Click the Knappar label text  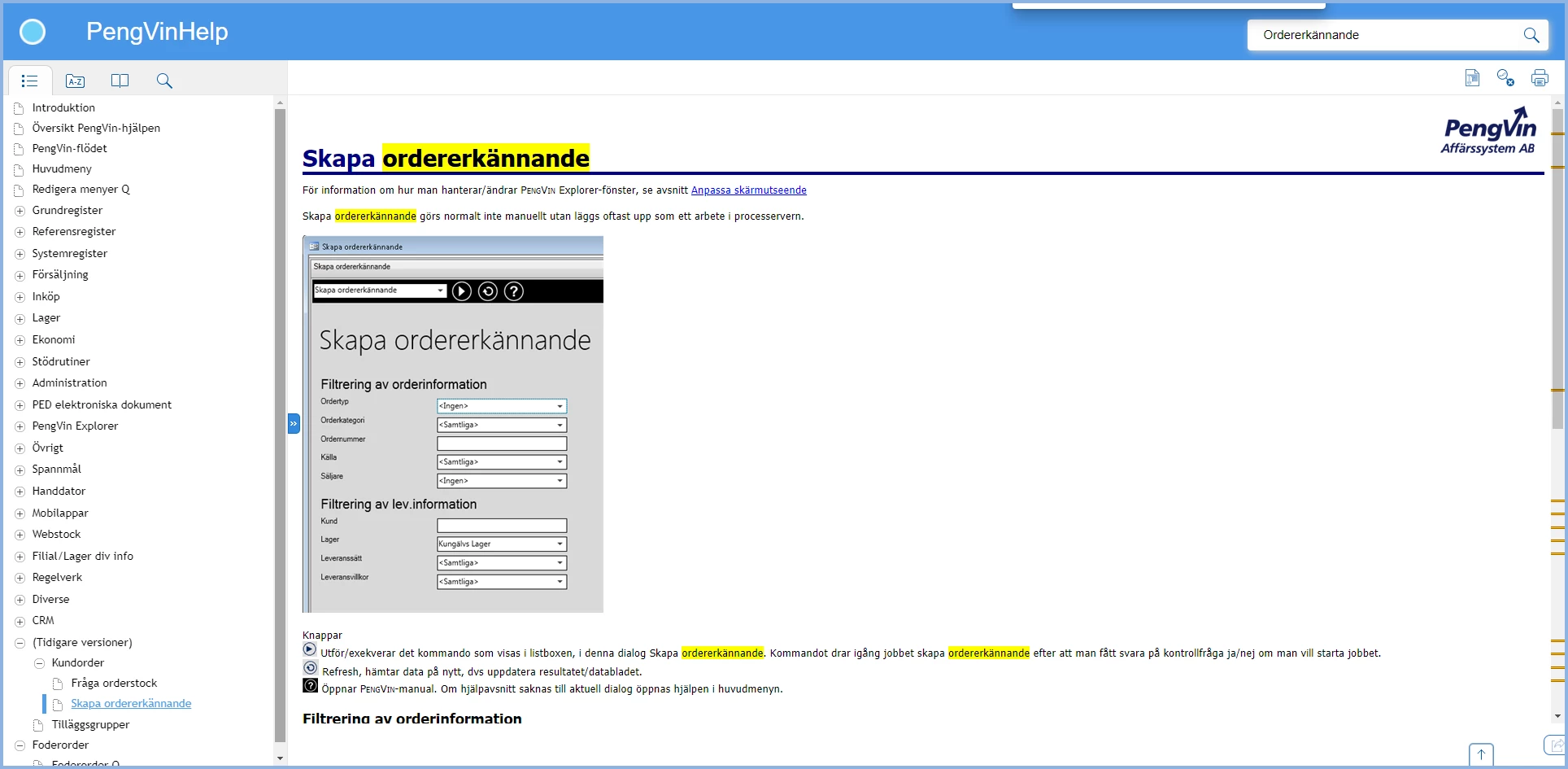(322, 636)
